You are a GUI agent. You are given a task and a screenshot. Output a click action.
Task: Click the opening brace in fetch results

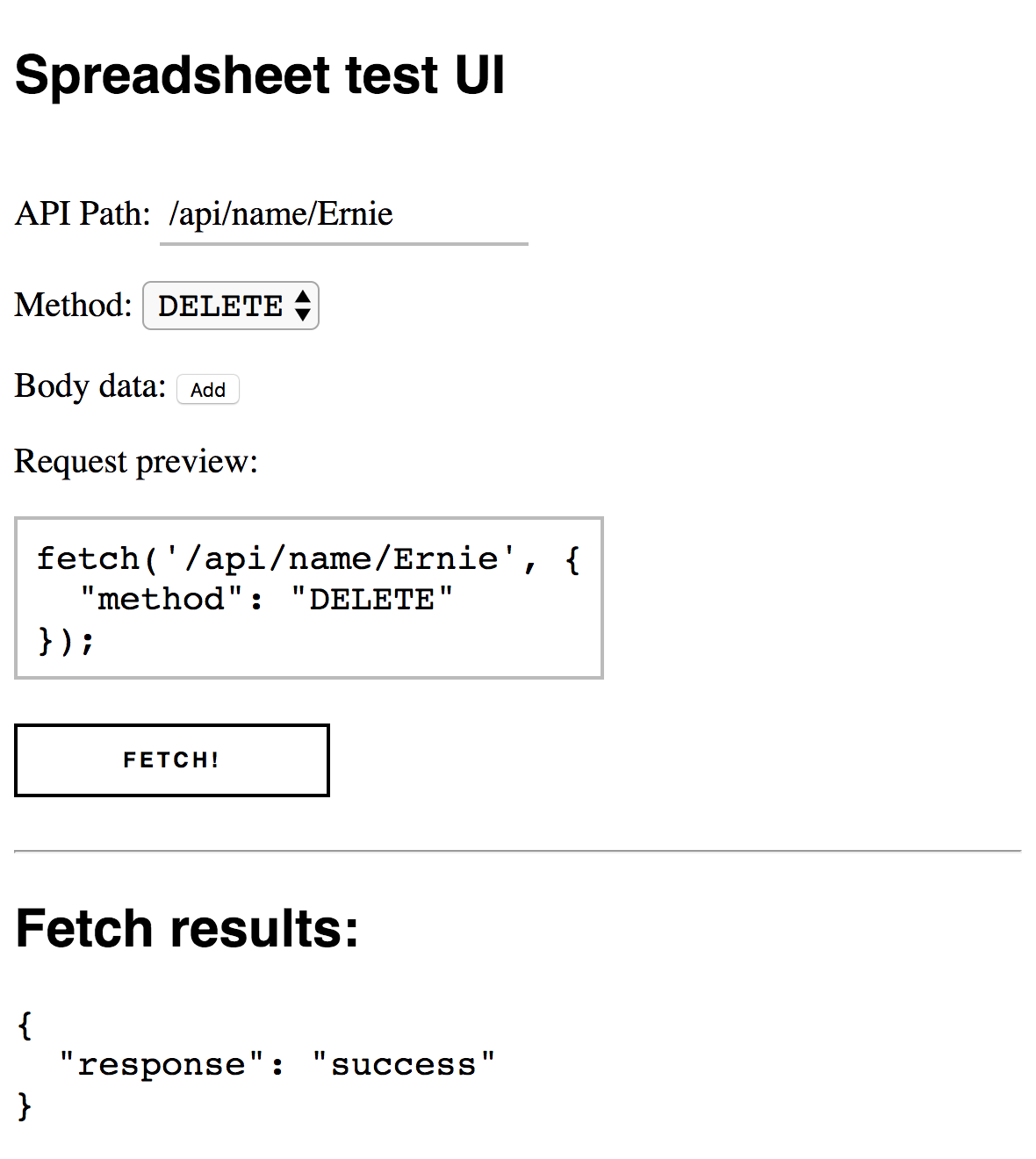click(x=25, y=1024)
